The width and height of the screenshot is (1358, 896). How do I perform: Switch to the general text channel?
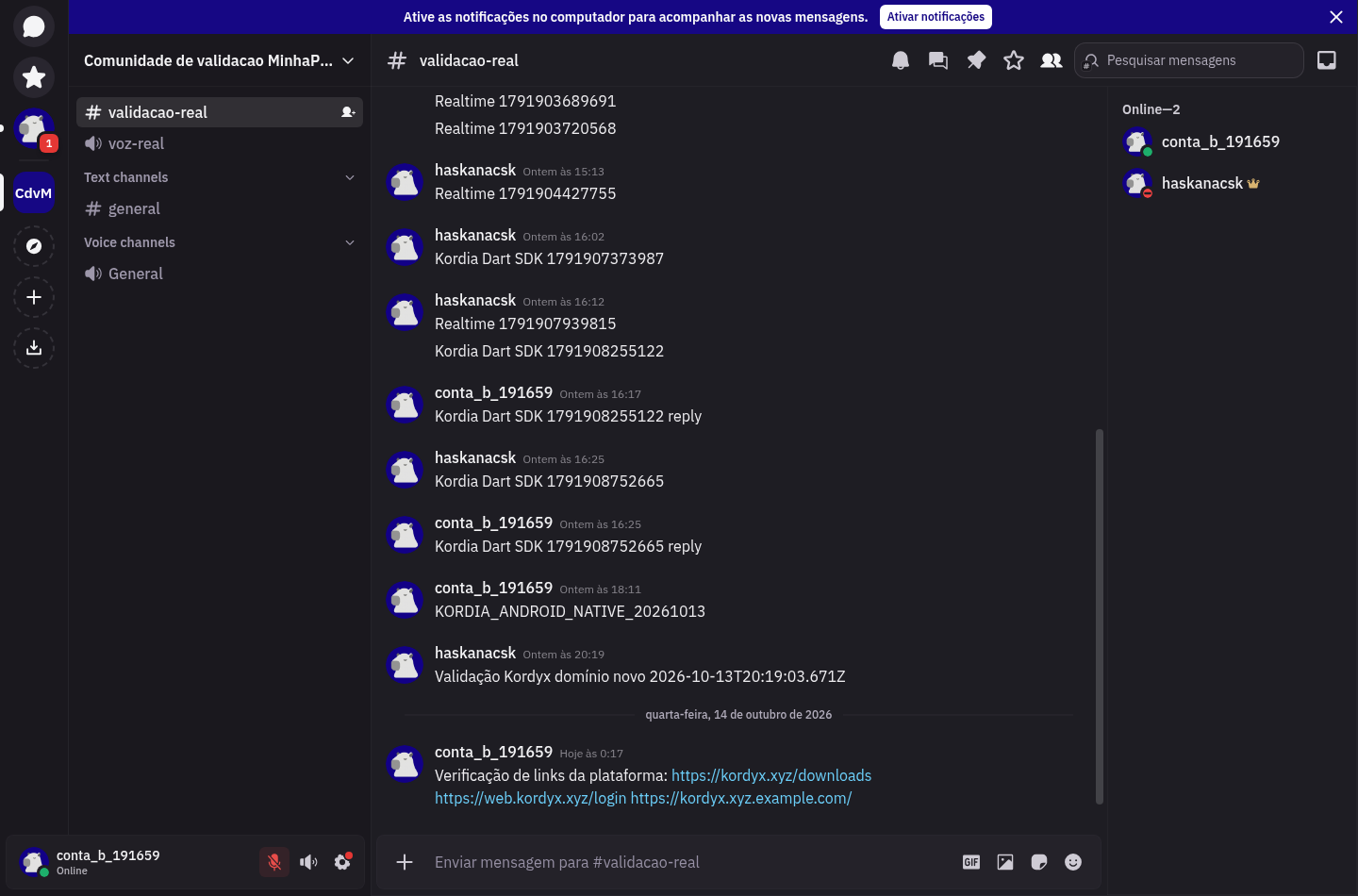tap(220, 208)
